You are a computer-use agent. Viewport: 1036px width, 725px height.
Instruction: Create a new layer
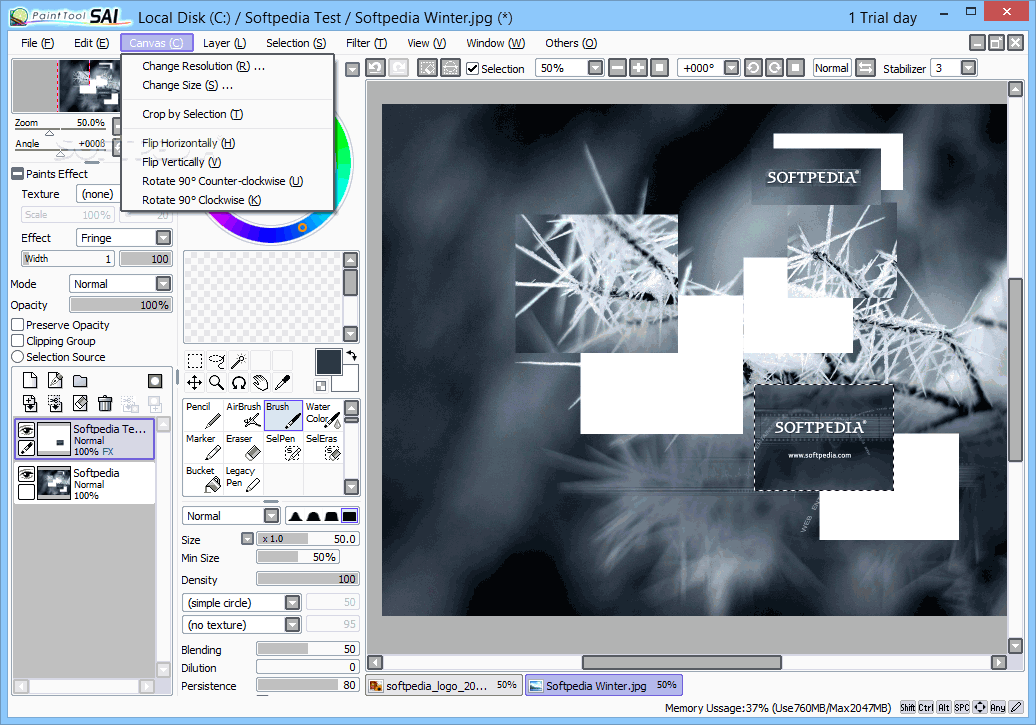click(x=30, y=381)
